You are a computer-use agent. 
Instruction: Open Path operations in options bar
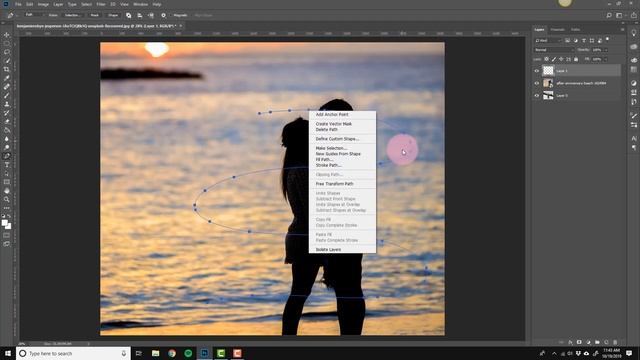click(x=129, y=15)
